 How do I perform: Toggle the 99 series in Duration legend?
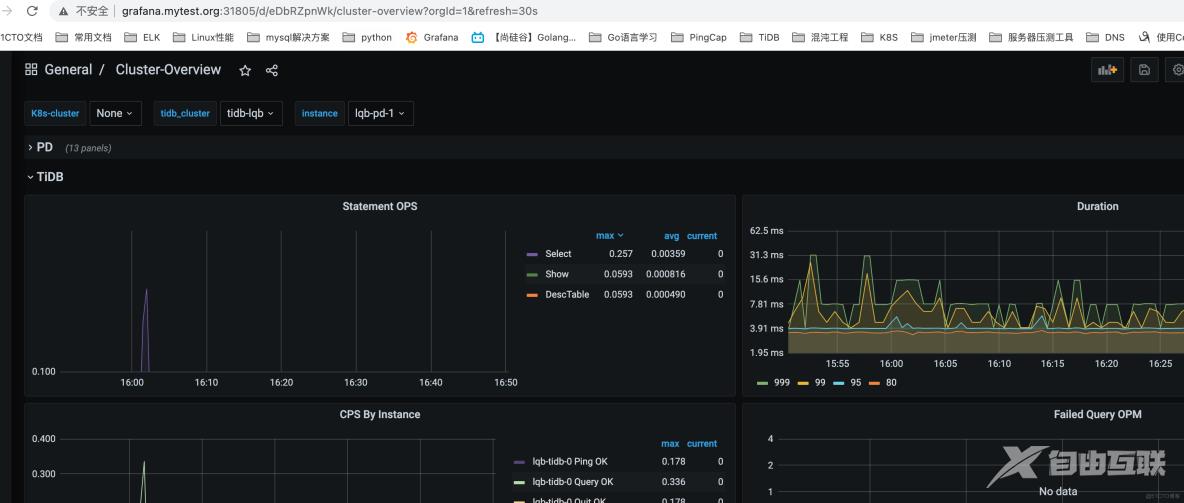(x=821, y=383)
